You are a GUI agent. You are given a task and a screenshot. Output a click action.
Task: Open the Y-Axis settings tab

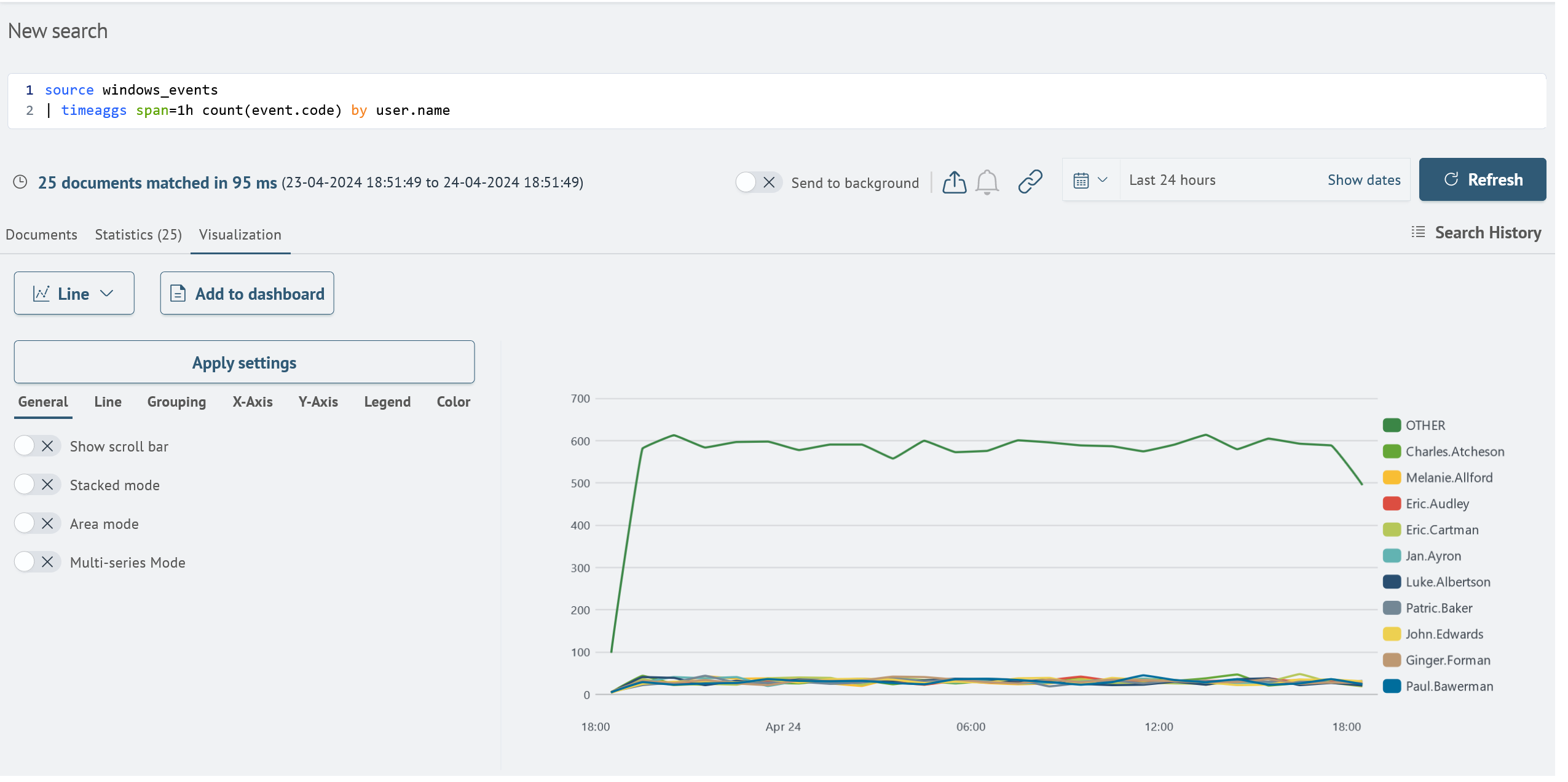pos(318,402)
